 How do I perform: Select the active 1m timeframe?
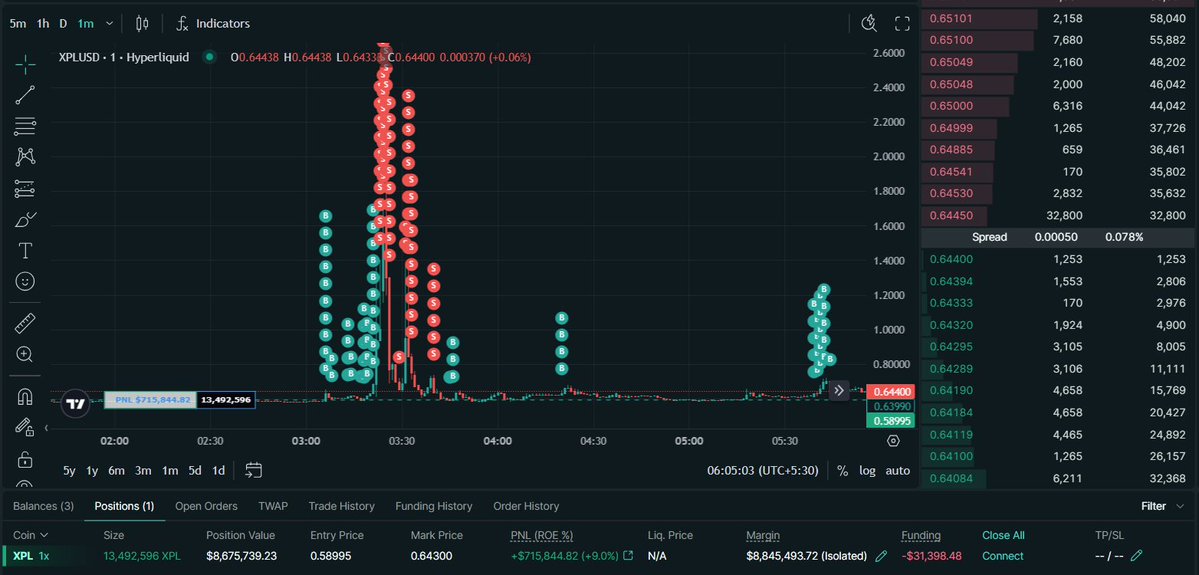[x=86, y=24]
